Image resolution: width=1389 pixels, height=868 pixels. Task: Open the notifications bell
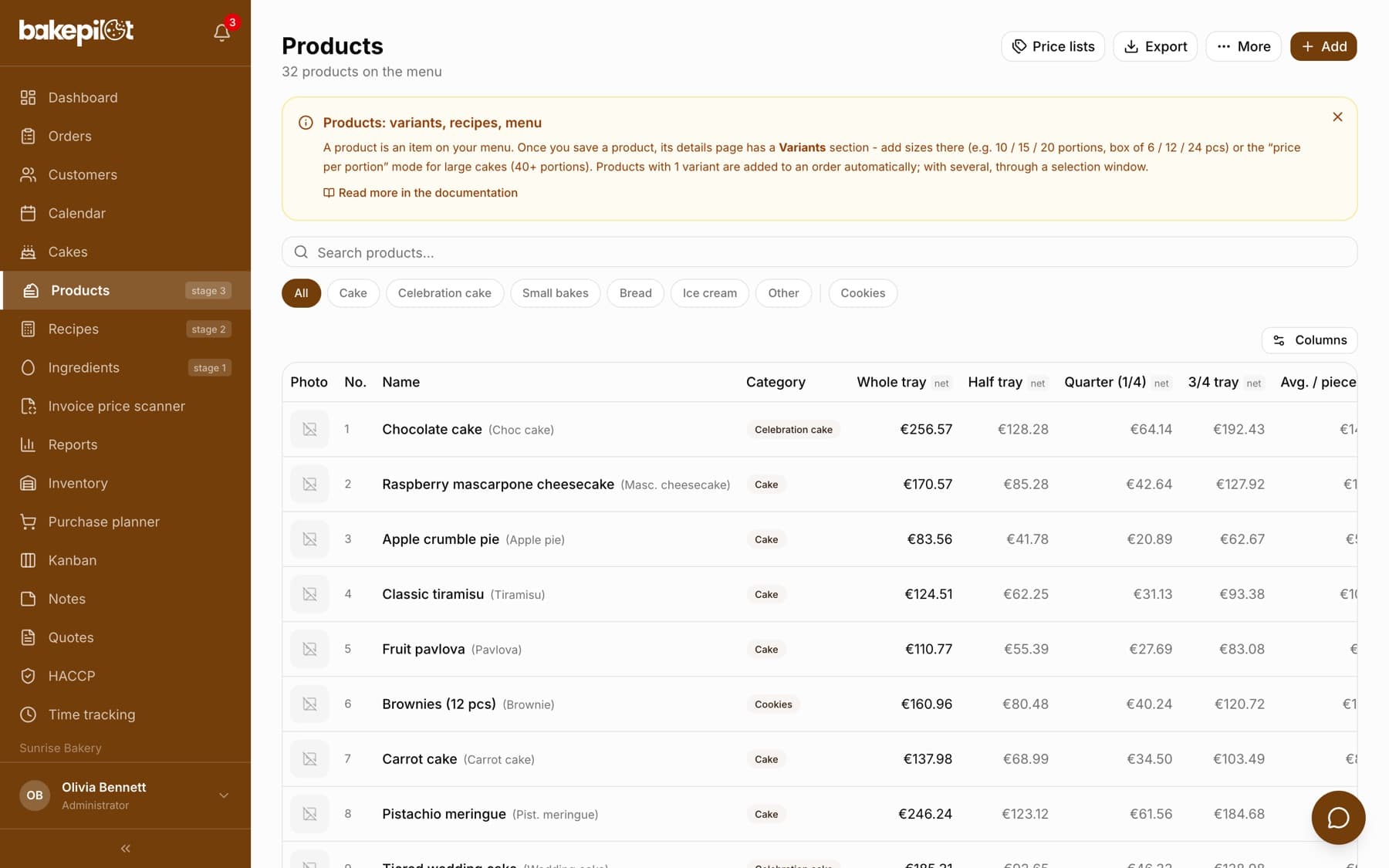tap(221, 32)
